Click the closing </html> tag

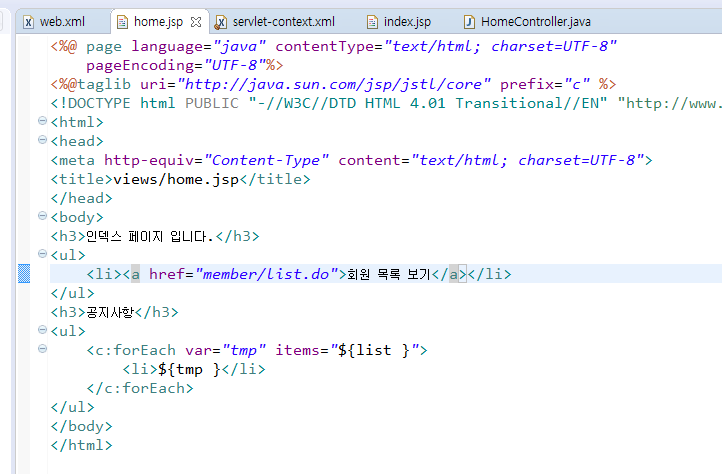click(x=82, y=445)
